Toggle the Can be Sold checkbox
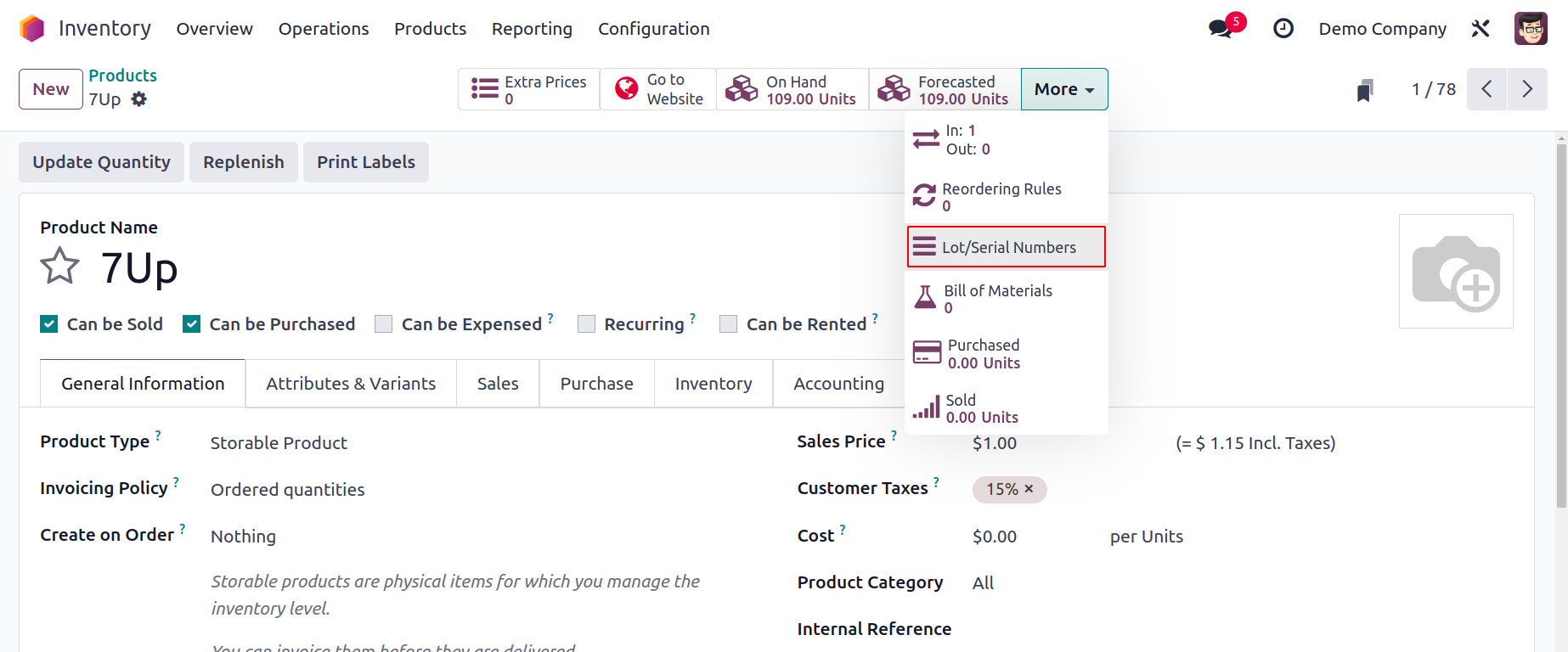This screenshot has height=652, width=1568. click(x=49, y=324)
